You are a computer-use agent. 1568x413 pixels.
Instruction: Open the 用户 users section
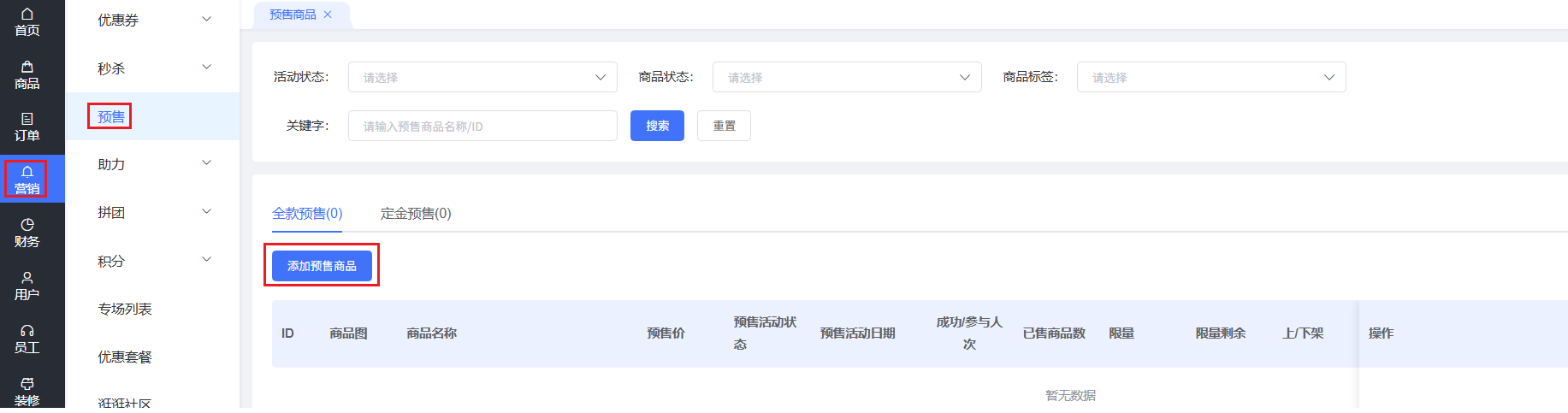pos(27,286)
